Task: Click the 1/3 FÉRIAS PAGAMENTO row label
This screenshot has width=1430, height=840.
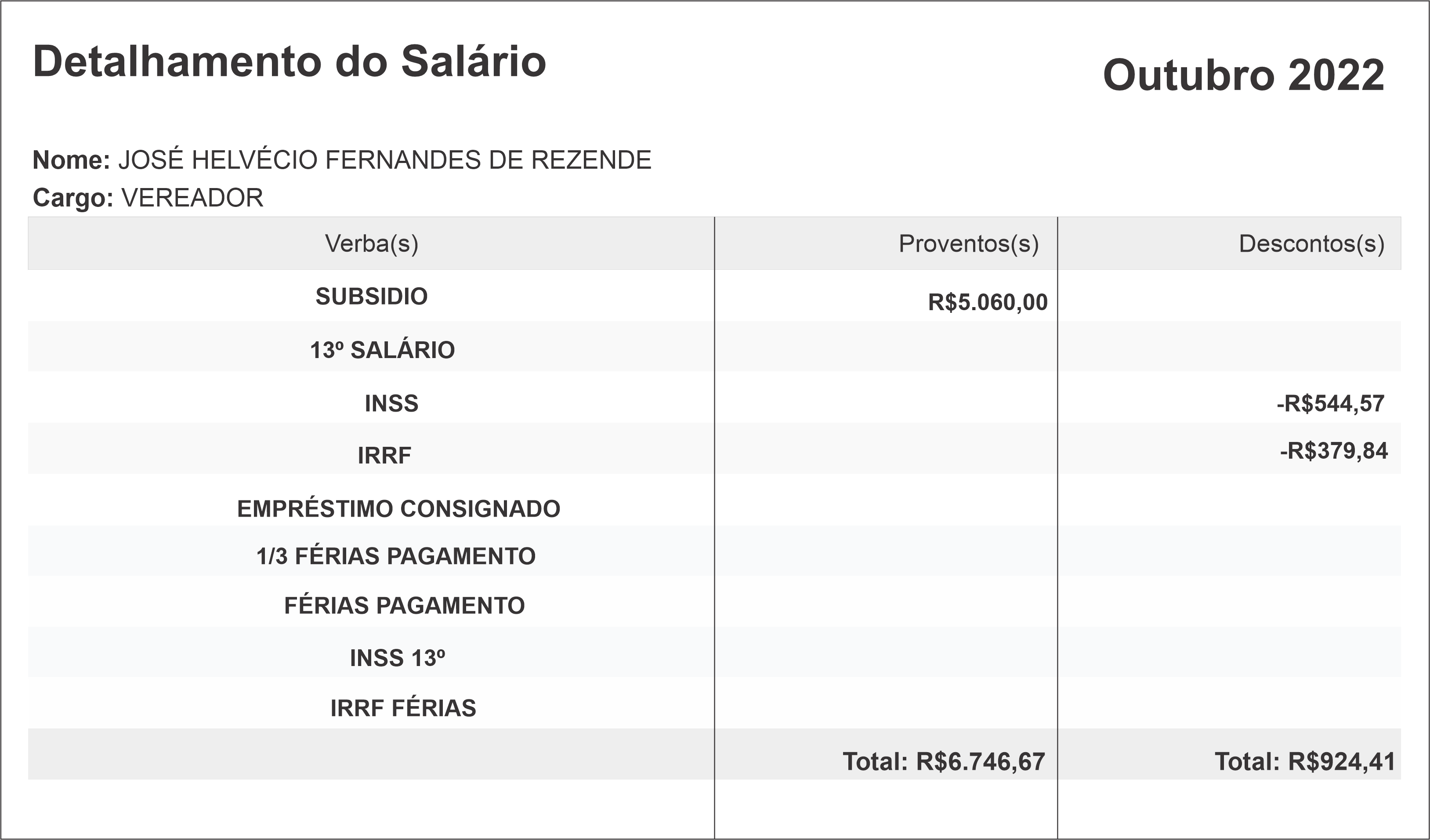Action: tap(396, 556)
